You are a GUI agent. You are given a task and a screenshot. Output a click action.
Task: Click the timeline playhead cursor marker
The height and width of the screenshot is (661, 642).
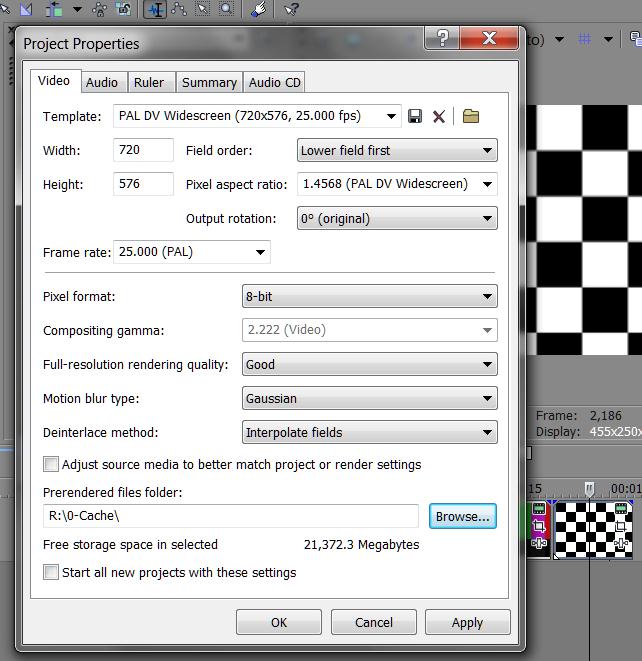(589, 489)
